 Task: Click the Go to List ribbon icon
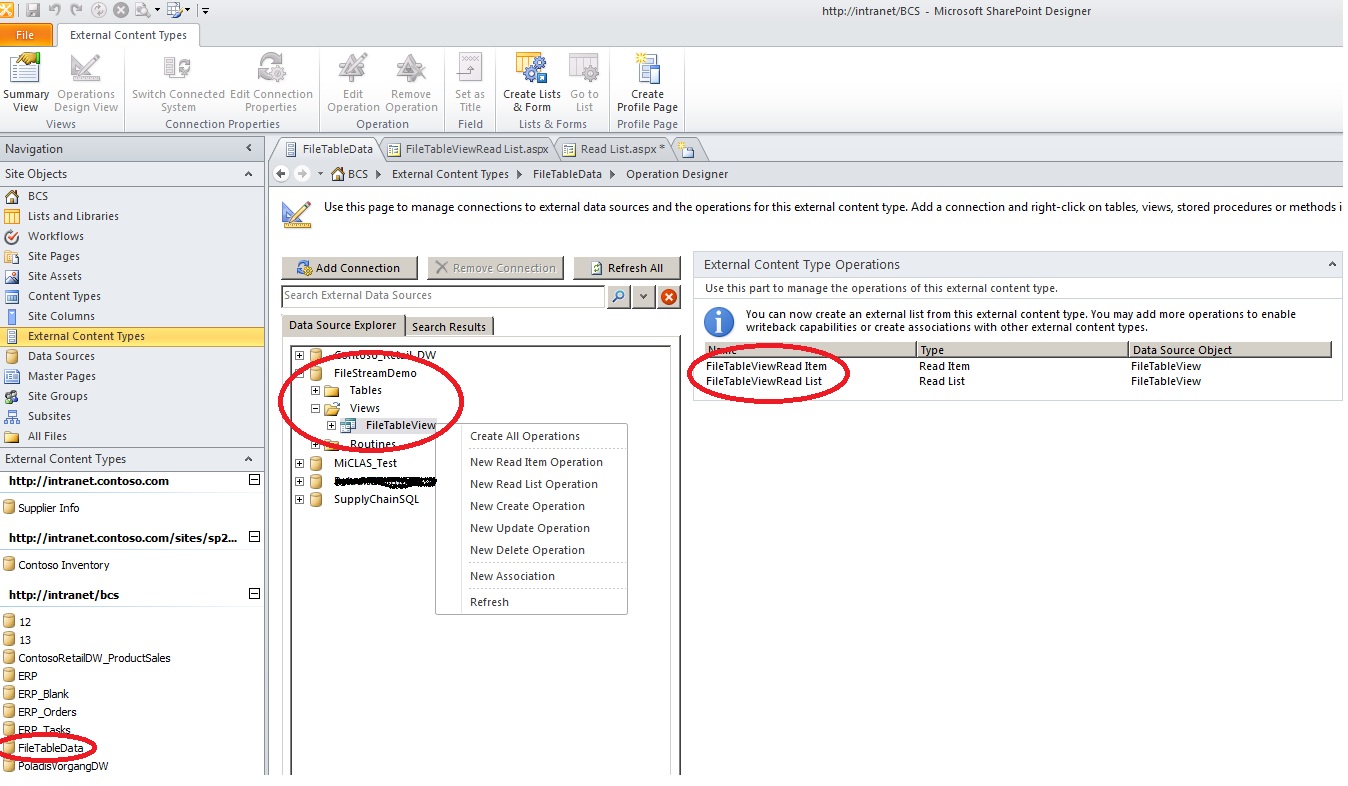coord(584,84)
